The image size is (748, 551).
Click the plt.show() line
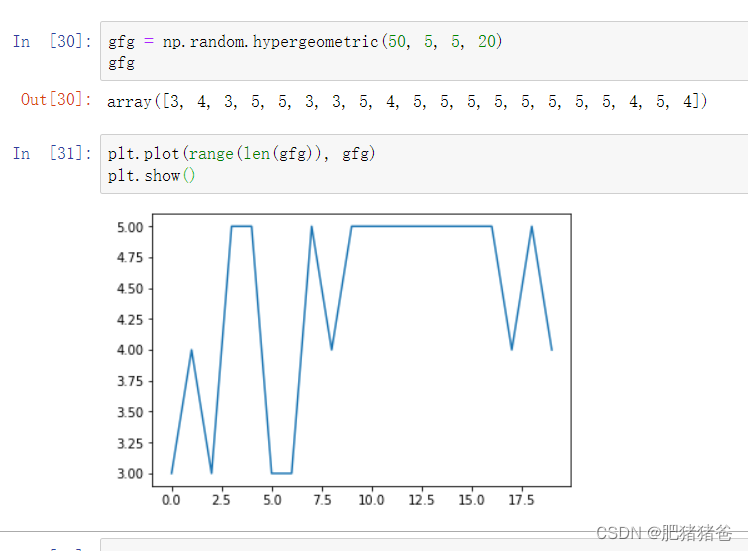[151, 176]
